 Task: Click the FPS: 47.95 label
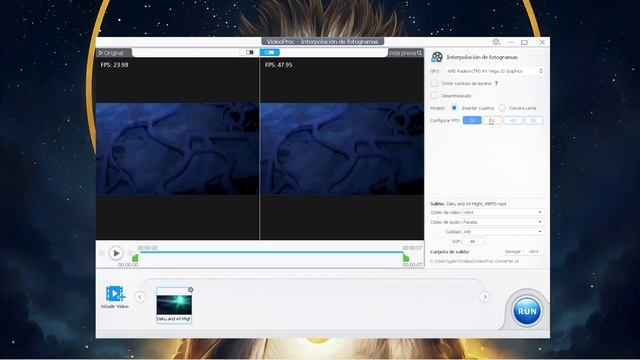[278, 65]
